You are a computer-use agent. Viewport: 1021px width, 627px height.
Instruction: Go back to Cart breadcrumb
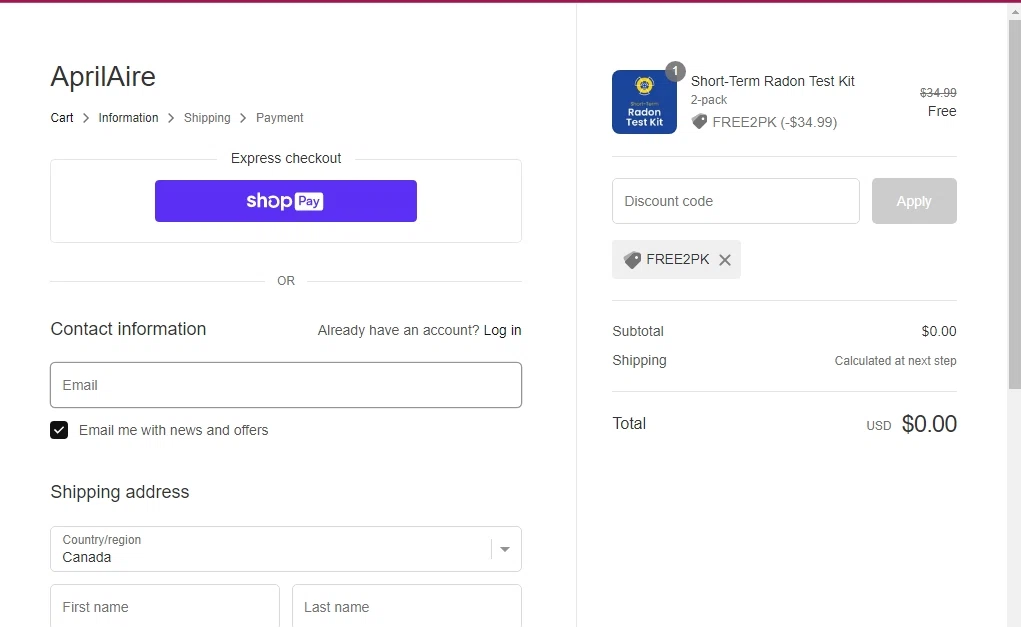tap(62, 118)
